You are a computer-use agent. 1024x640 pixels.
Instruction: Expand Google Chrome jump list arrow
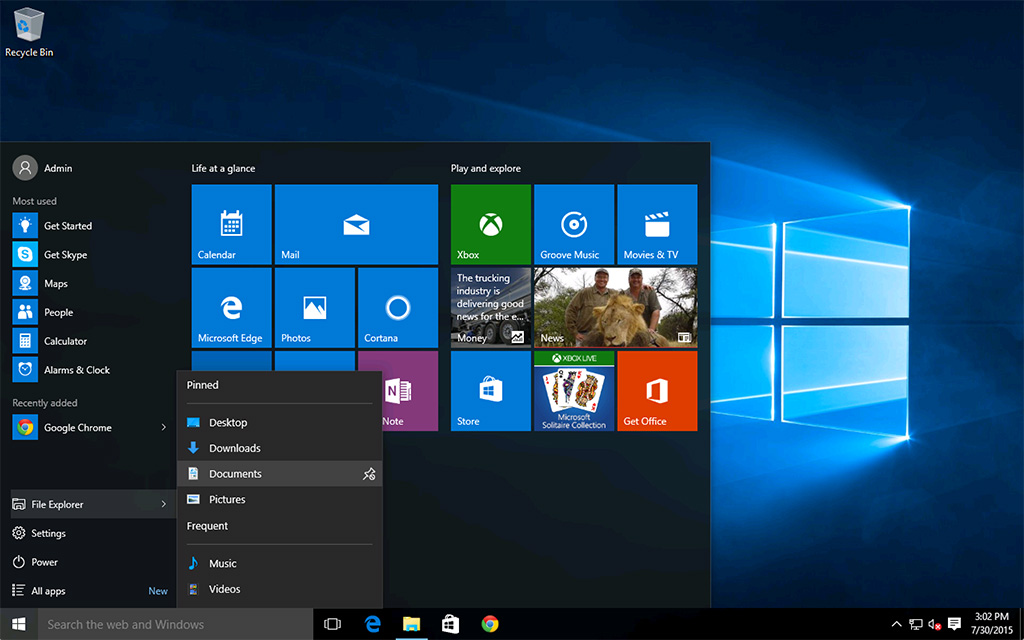[163, 428]
